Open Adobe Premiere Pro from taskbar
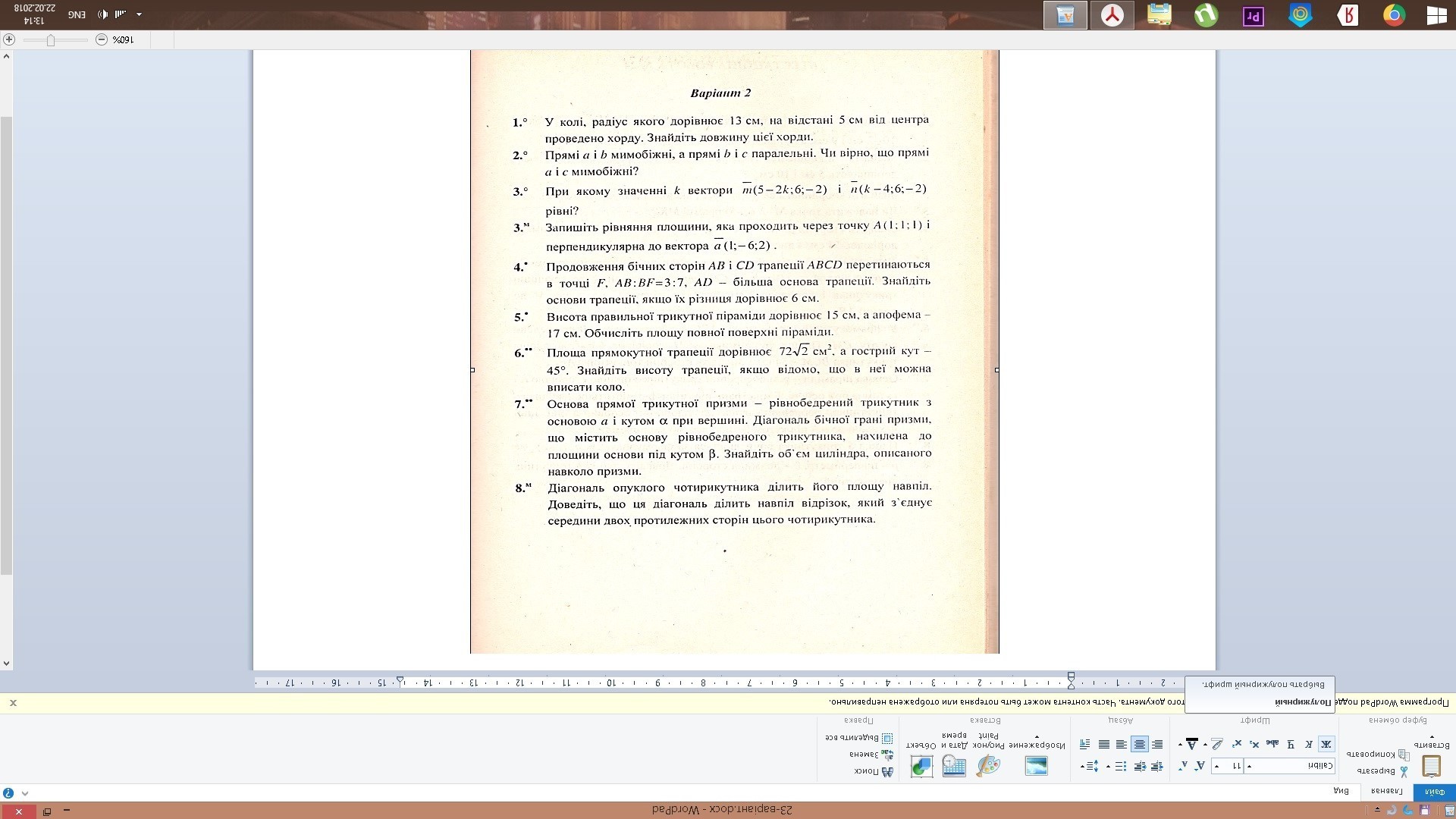This screenshot has height=819, width=1456. click(1253, 15)
